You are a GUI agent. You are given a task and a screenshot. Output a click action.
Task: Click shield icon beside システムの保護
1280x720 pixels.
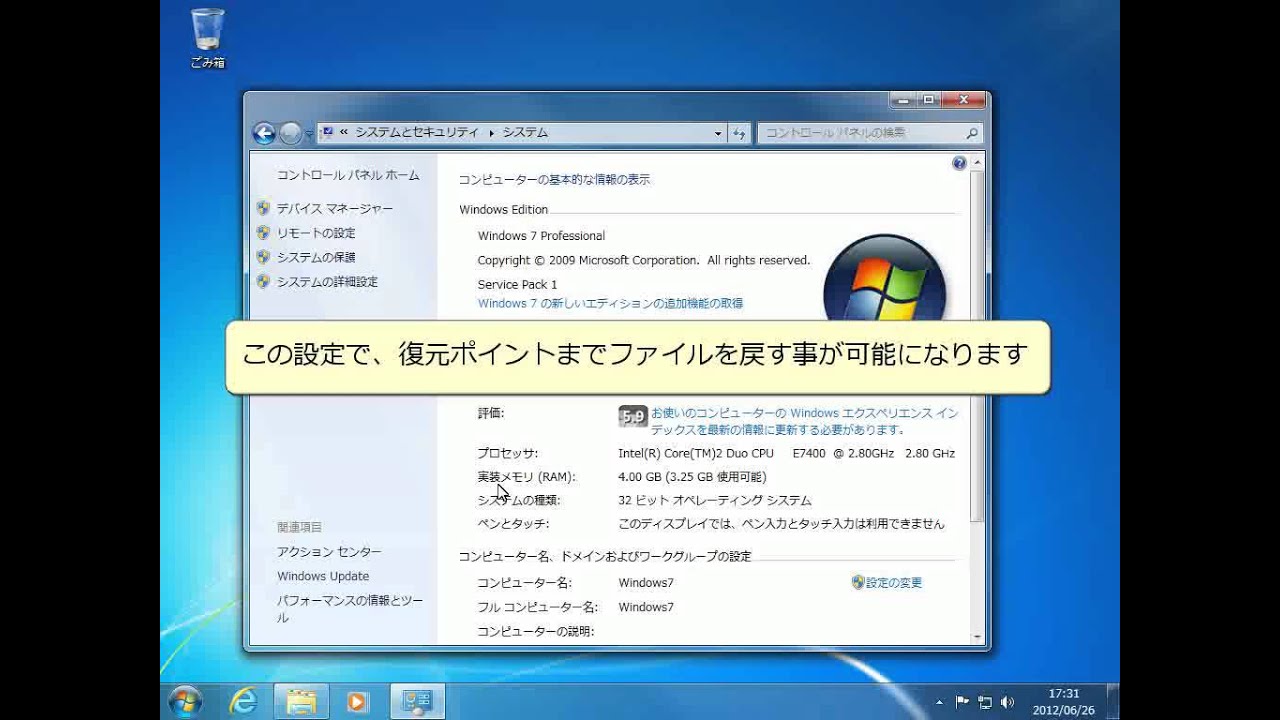click(263, 257)
